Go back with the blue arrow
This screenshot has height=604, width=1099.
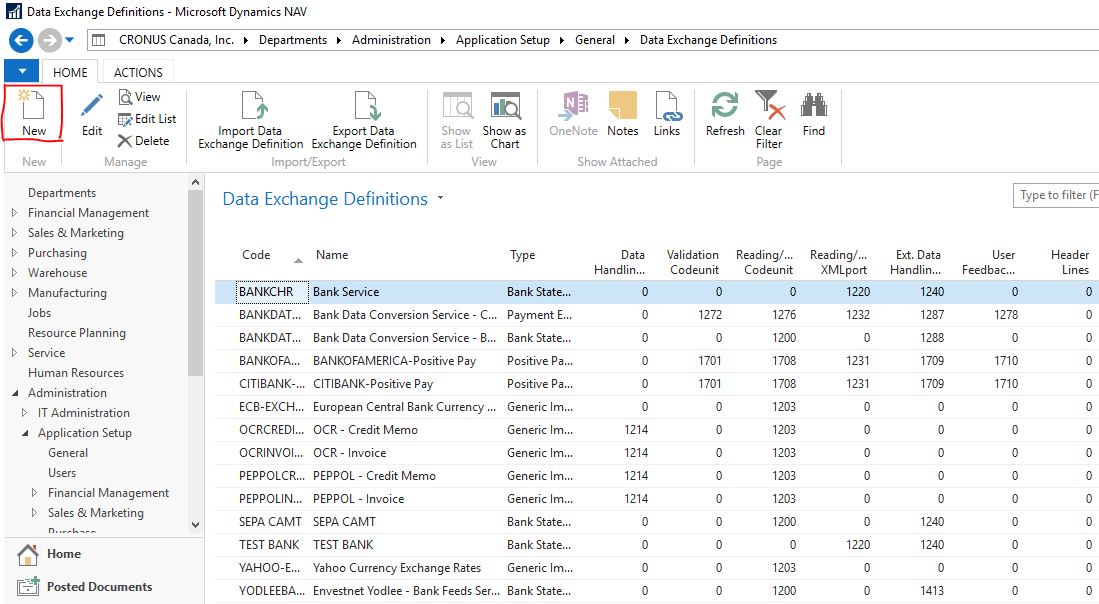point(21,40)
